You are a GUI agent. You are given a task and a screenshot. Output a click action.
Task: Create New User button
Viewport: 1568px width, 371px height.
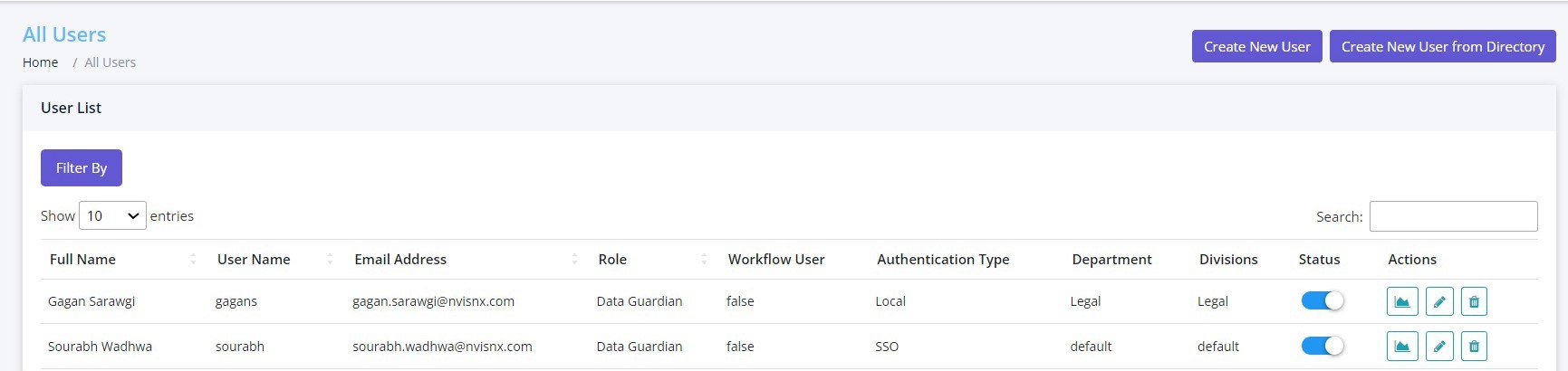click(x=1257, y=46)
